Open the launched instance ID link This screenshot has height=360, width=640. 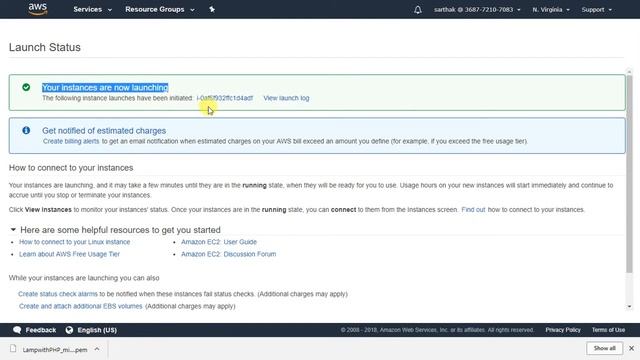225,98
